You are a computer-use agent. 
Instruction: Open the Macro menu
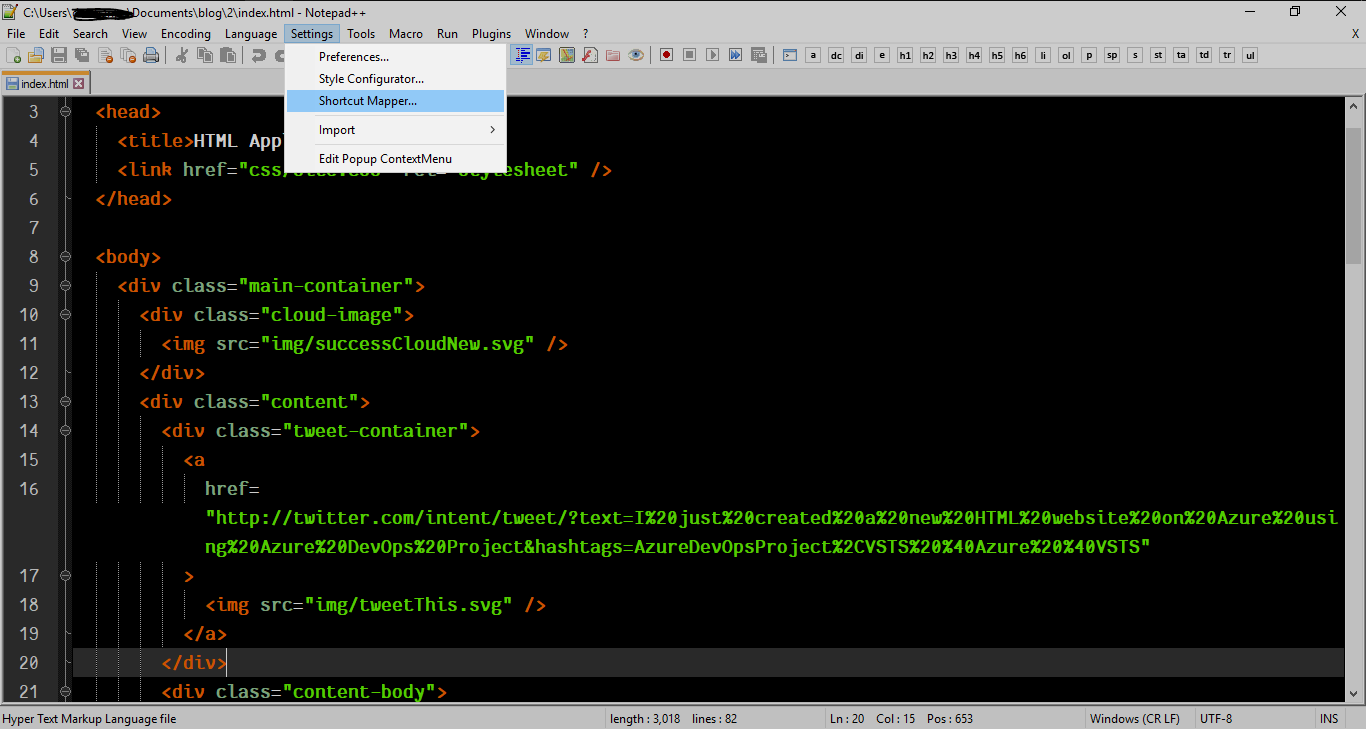[x=406, y=33]
